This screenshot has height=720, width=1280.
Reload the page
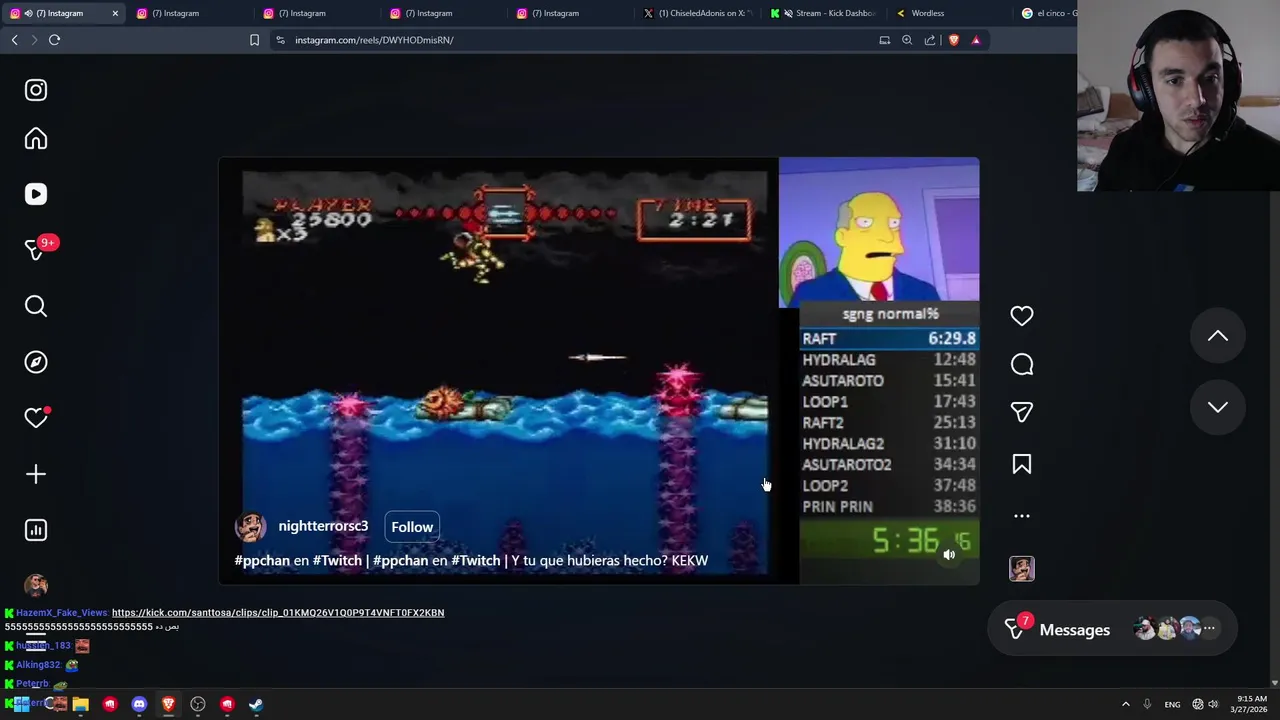coord(55,40)
